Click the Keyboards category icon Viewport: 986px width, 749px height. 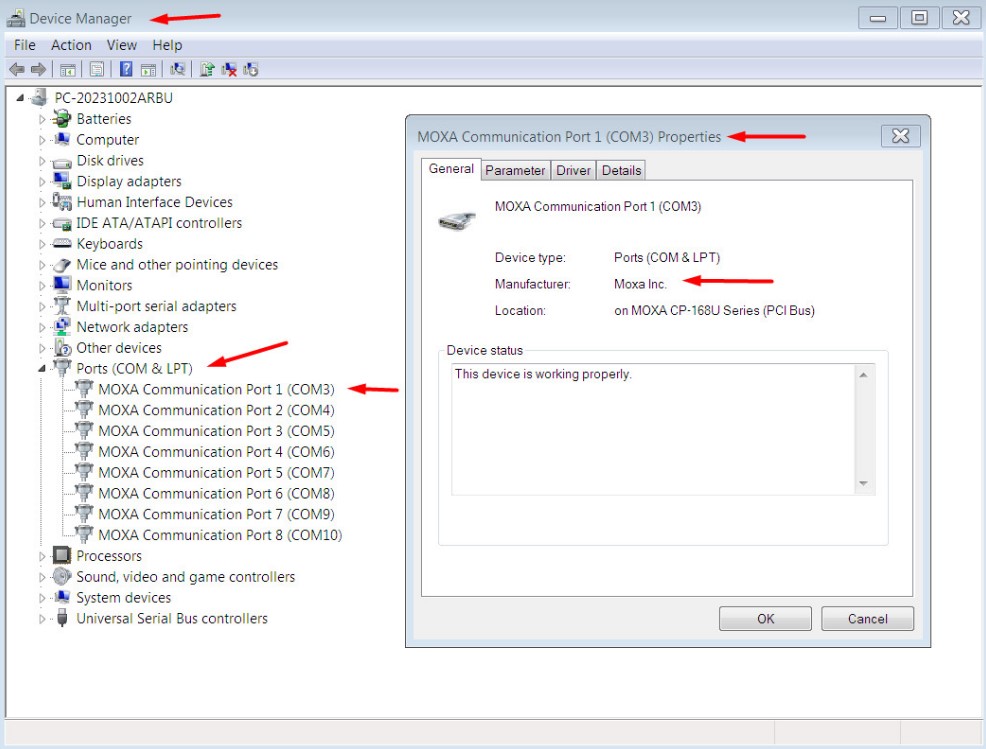click(x=62, y=243)
